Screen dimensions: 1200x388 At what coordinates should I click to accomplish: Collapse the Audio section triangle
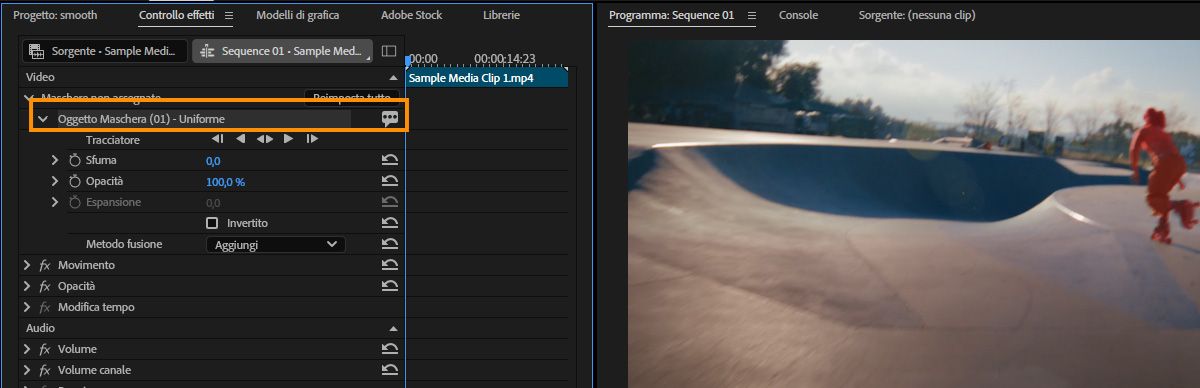coord(393,328)
